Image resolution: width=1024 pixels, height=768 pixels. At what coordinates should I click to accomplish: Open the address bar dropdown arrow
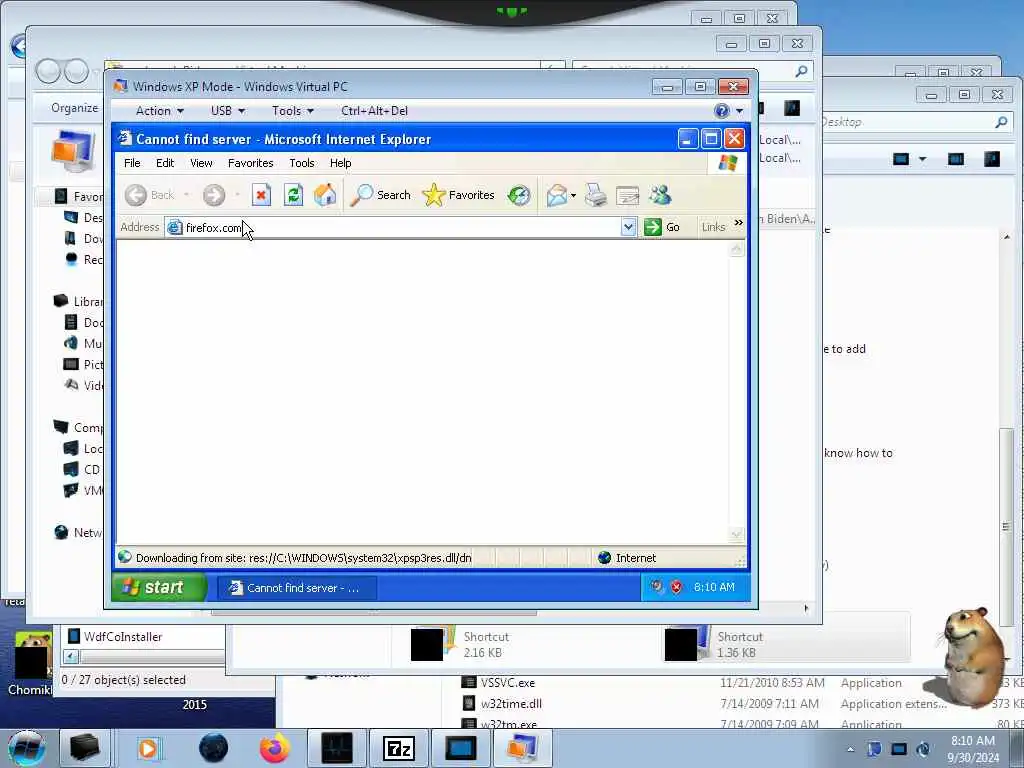(628, 227)
